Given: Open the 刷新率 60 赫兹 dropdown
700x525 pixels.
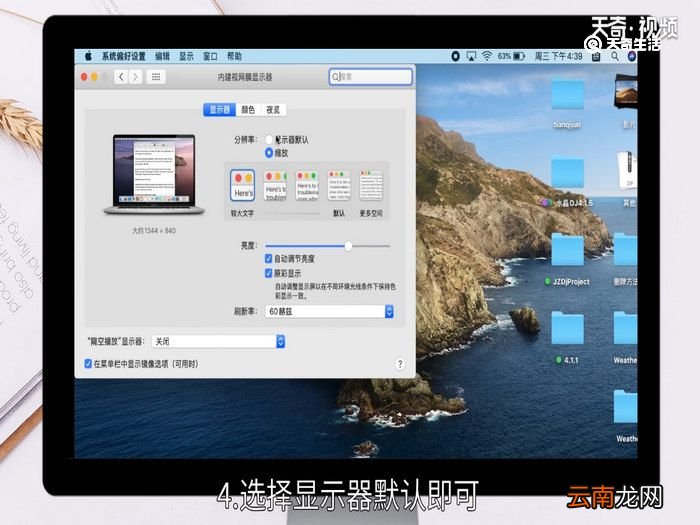Looking at the screenshot, I should (329, 311).
